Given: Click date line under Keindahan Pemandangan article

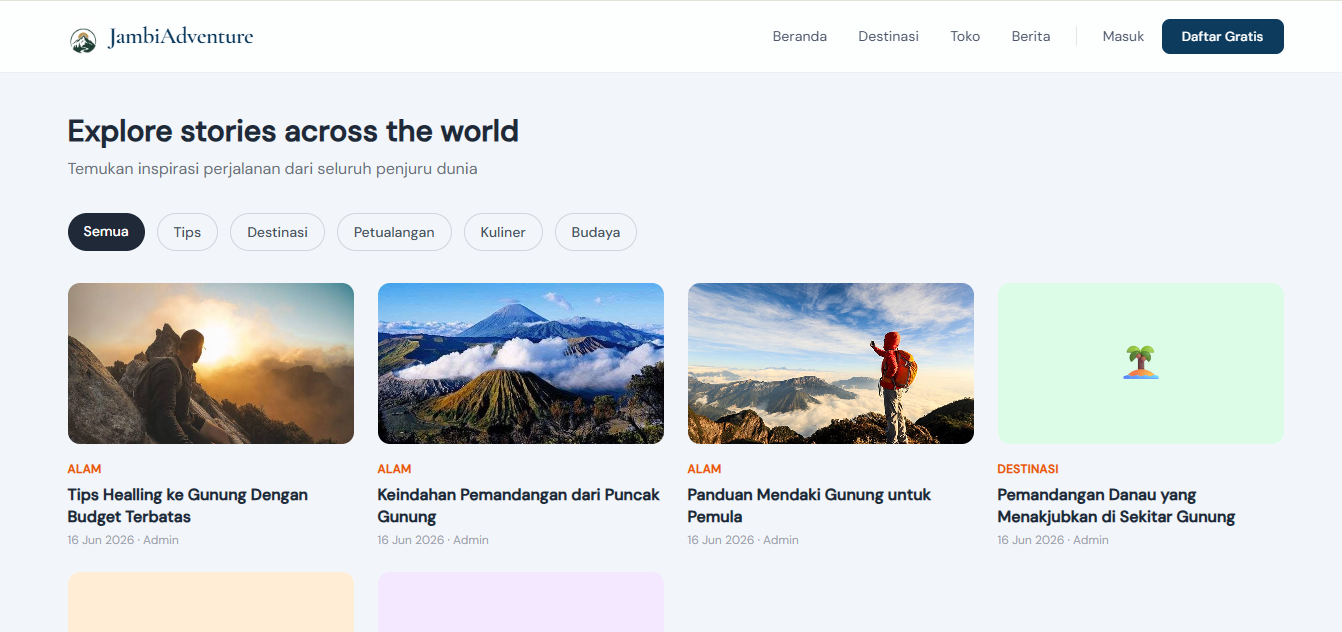Looking at the screenshot, I should click(x=433, y=540).
